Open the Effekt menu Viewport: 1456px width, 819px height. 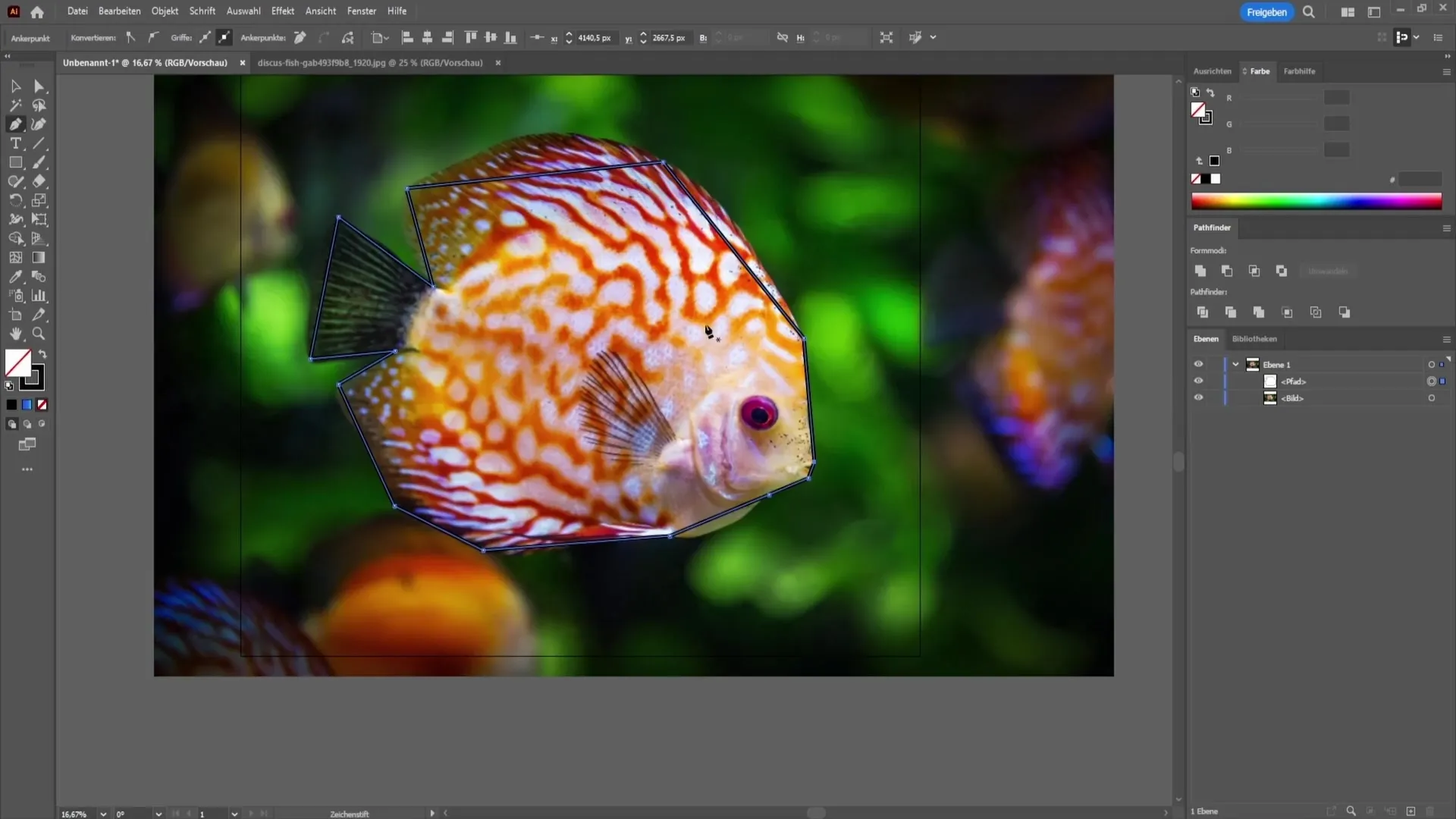[283, 11]
